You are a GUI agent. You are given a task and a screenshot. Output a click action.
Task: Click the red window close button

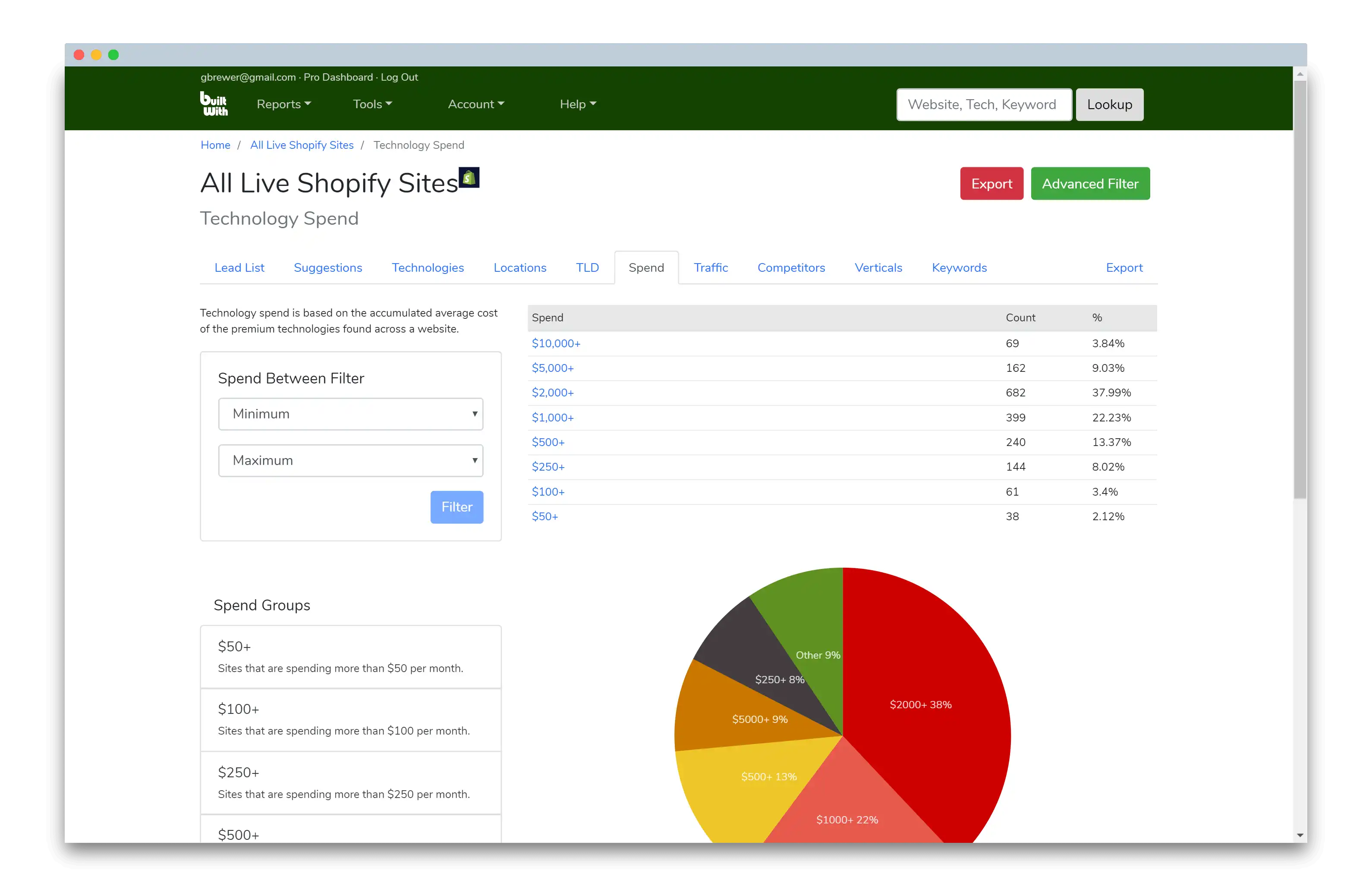[79, 55]
